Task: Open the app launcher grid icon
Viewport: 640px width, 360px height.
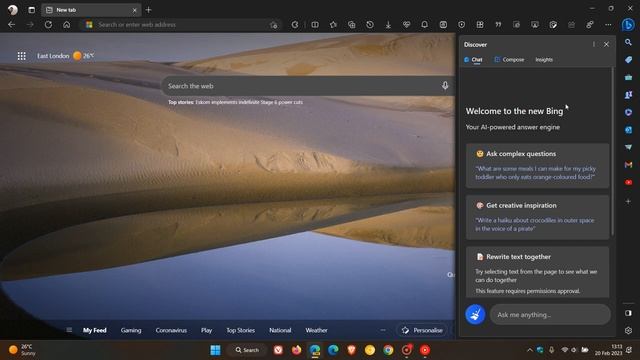Action: (x=22, y=56)
